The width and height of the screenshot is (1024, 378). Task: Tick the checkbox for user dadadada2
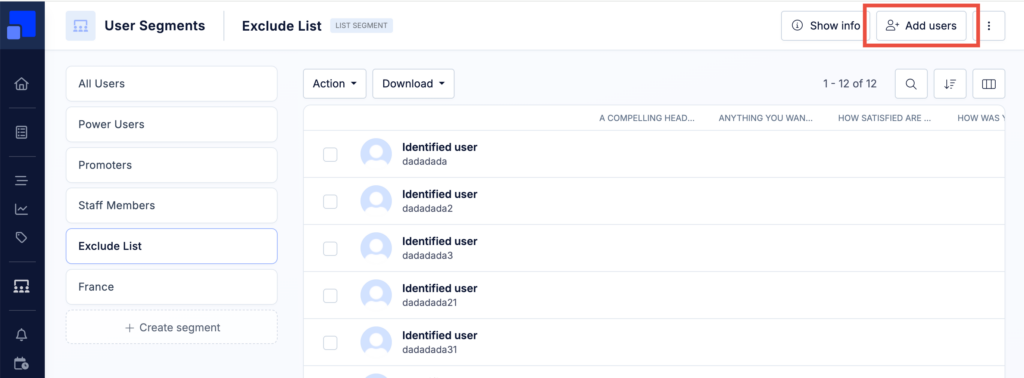(x=330, y=202)
